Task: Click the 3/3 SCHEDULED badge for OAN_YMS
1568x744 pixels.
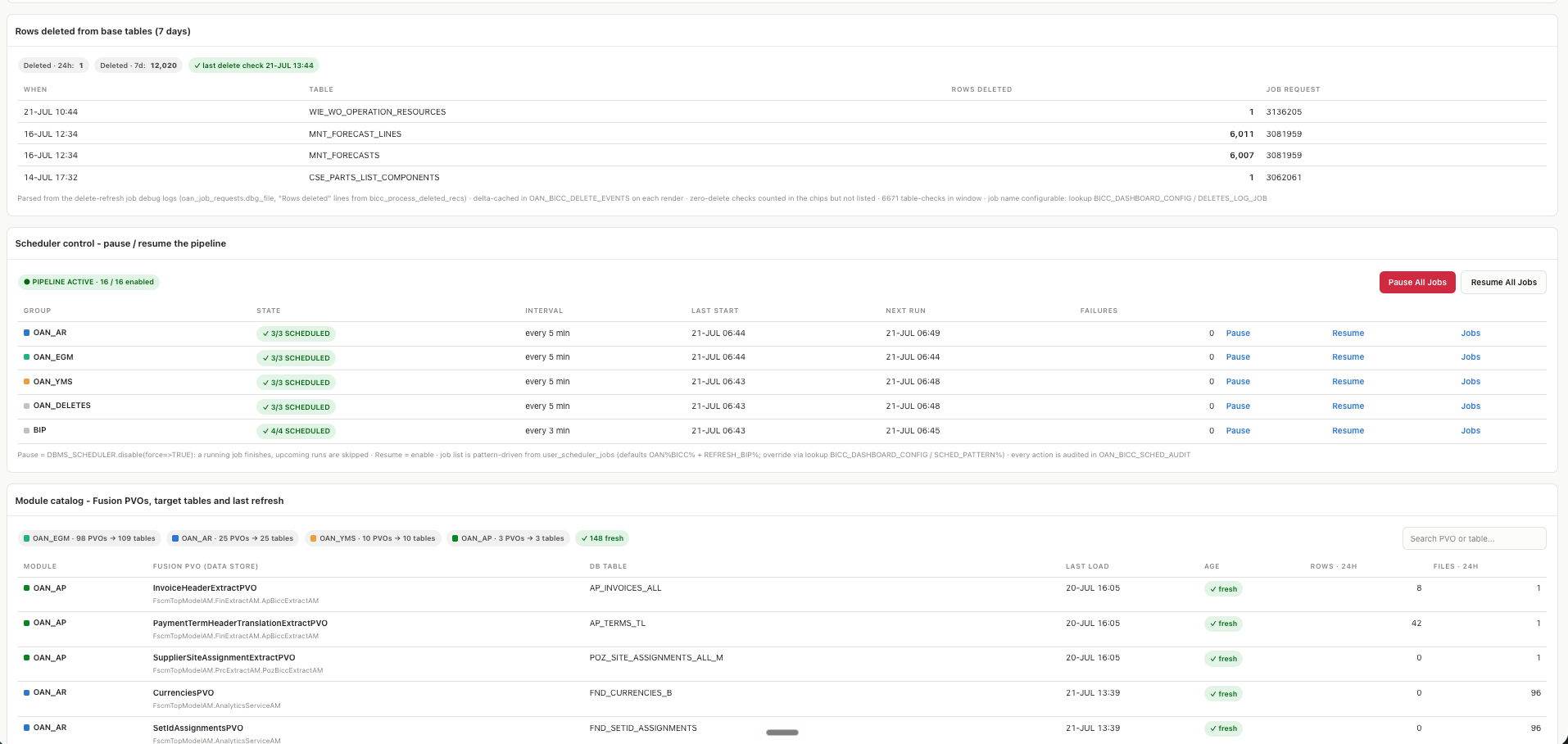Action: (296, 383)
